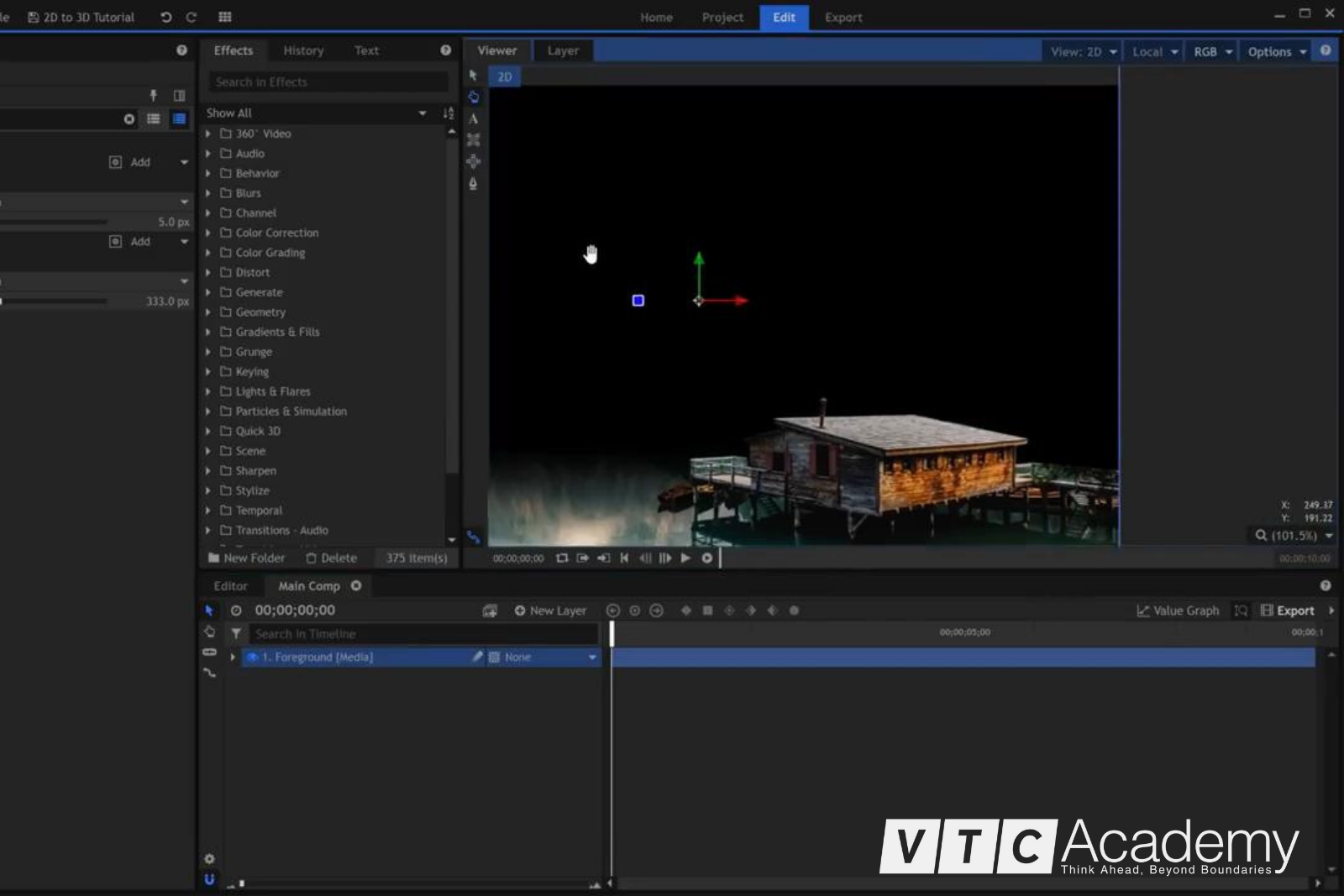Open the timeline settings gear icon
Viewport: 1344px width, 896px height.
coord(209,859)
